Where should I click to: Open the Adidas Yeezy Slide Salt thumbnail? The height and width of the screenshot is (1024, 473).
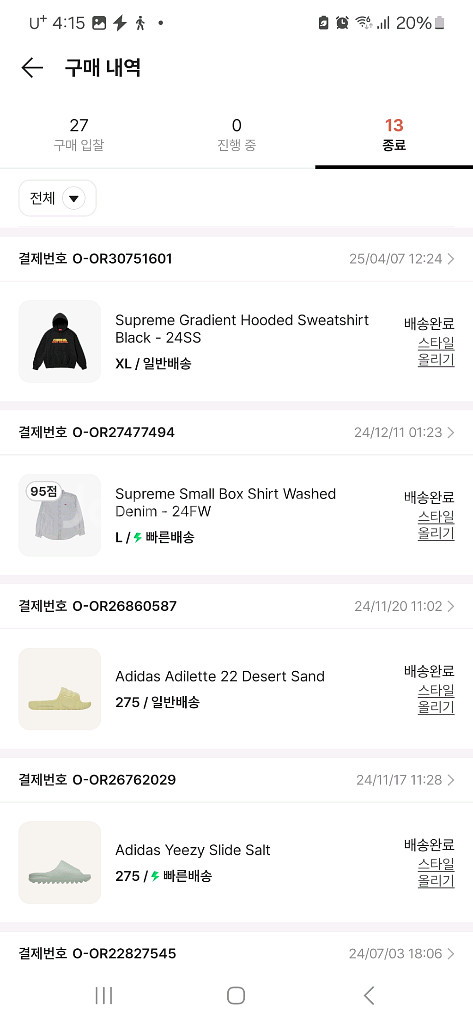tap(59, 863)
